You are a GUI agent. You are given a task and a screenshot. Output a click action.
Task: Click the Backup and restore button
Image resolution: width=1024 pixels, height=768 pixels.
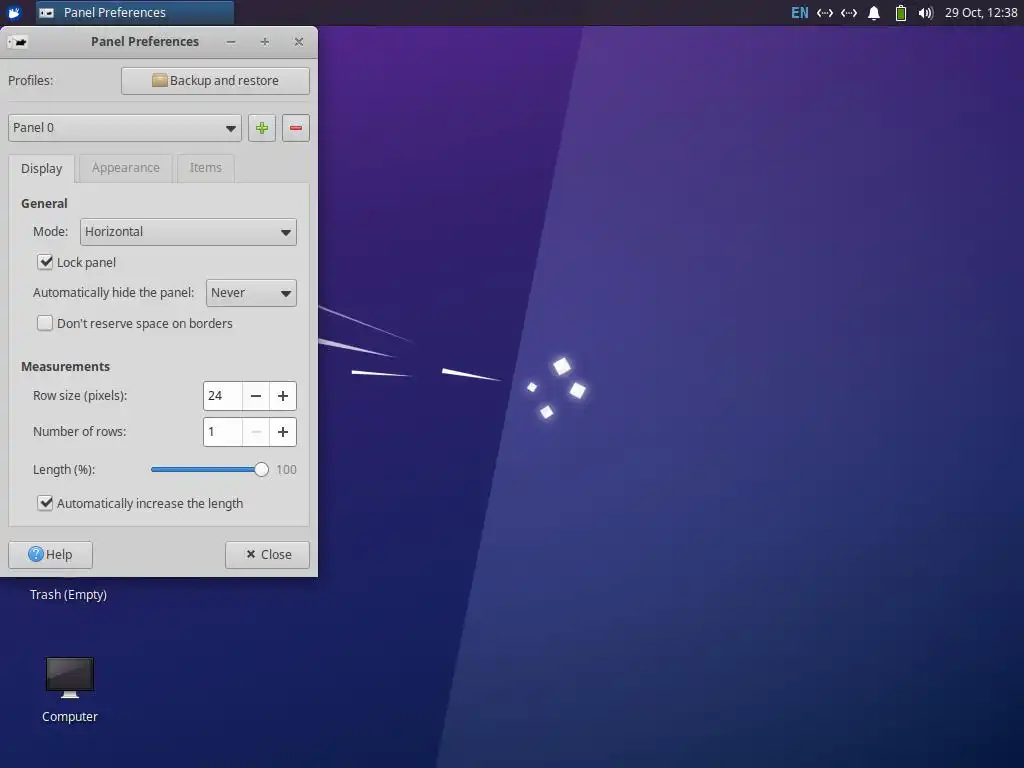pos(216,81)
